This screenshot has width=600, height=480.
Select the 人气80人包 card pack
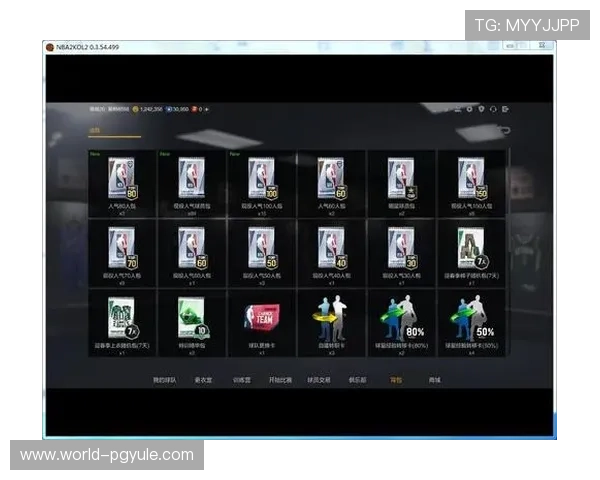(121, 181)
